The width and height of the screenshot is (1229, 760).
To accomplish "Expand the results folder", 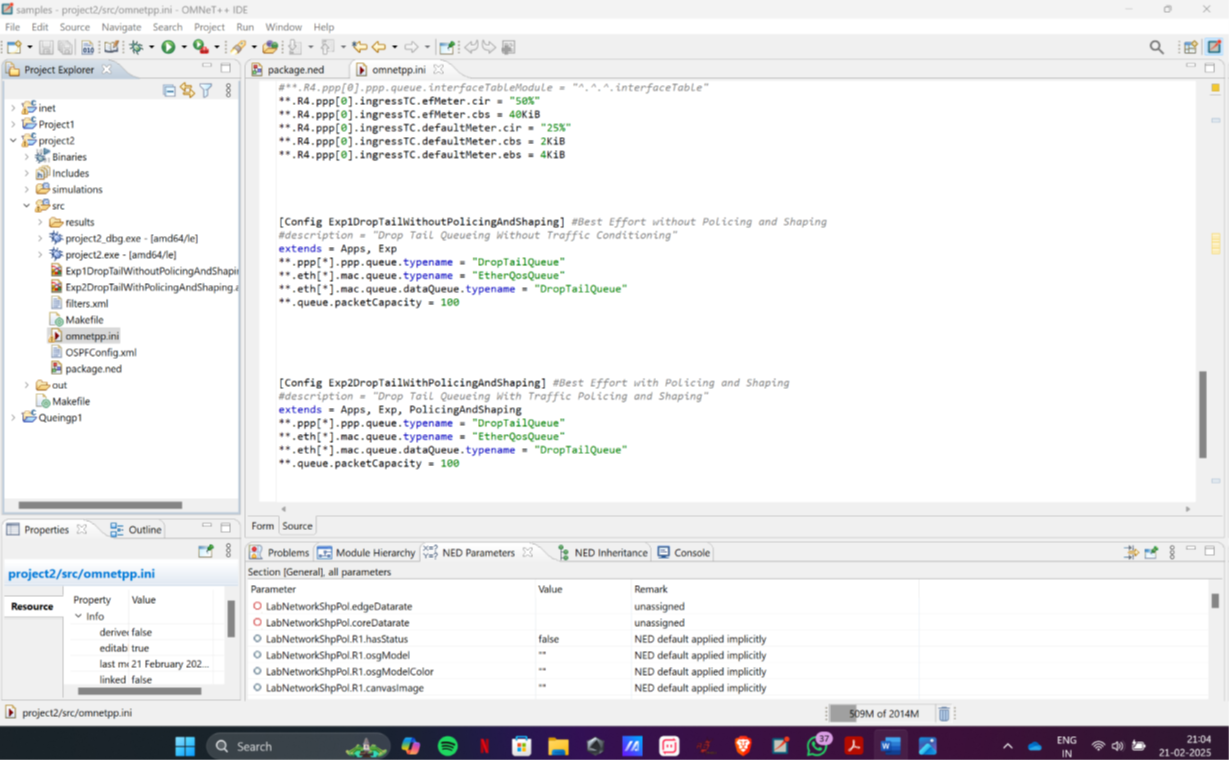I will pos(40,222).
